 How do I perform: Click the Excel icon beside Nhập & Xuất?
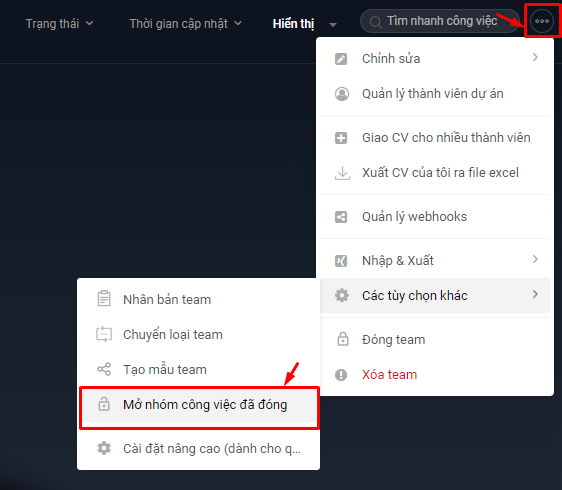(341, 261)
